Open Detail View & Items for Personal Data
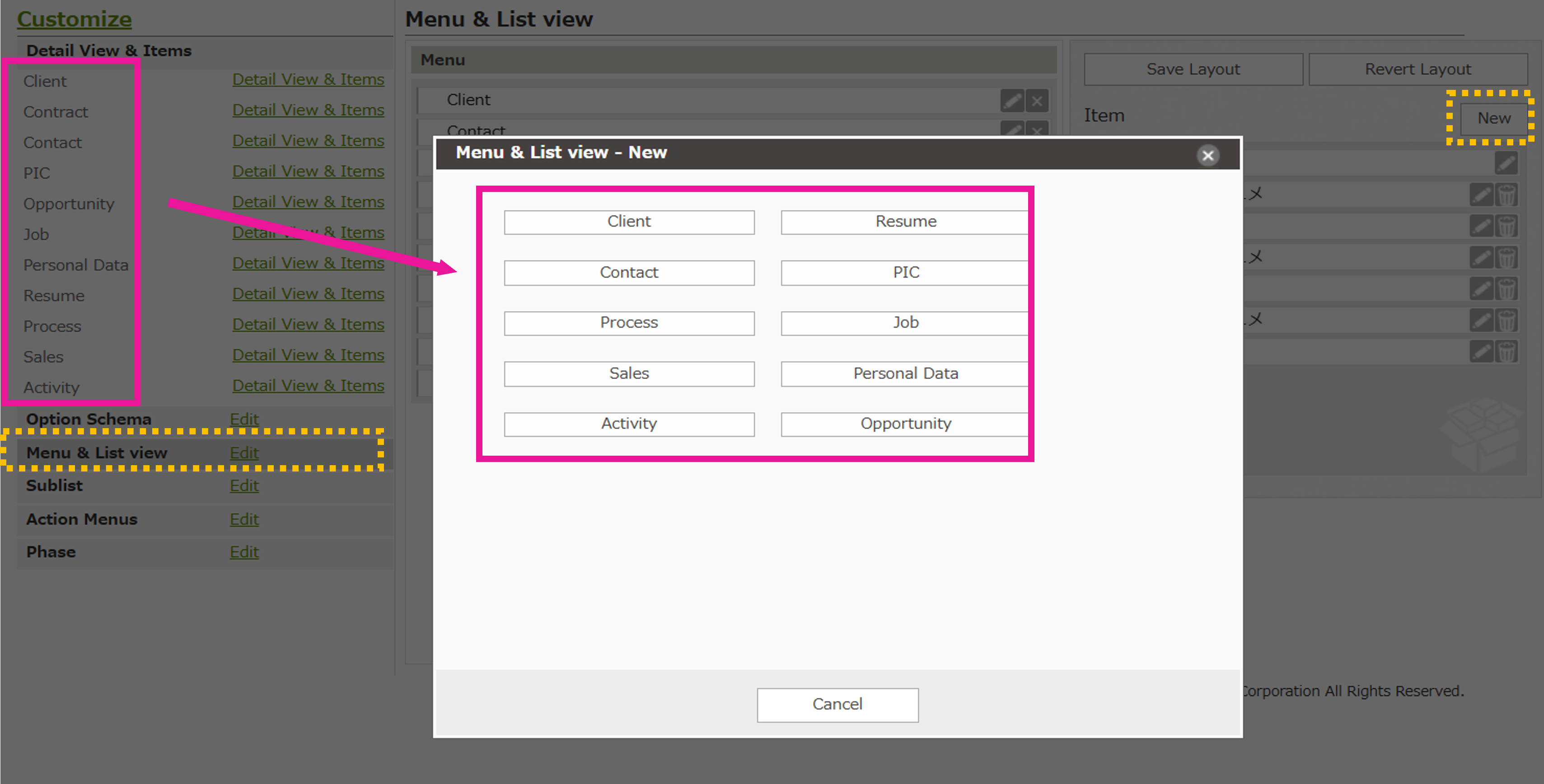This screenshot has width=1544, height=784. [308, 263]
